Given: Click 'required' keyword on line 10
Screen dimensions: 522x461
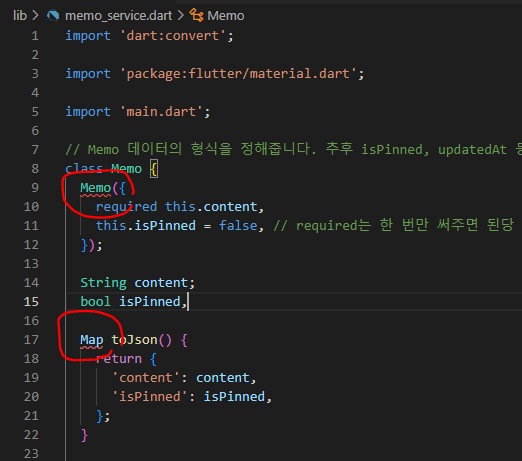Looking at the screenshot, I should click(126, 207).
